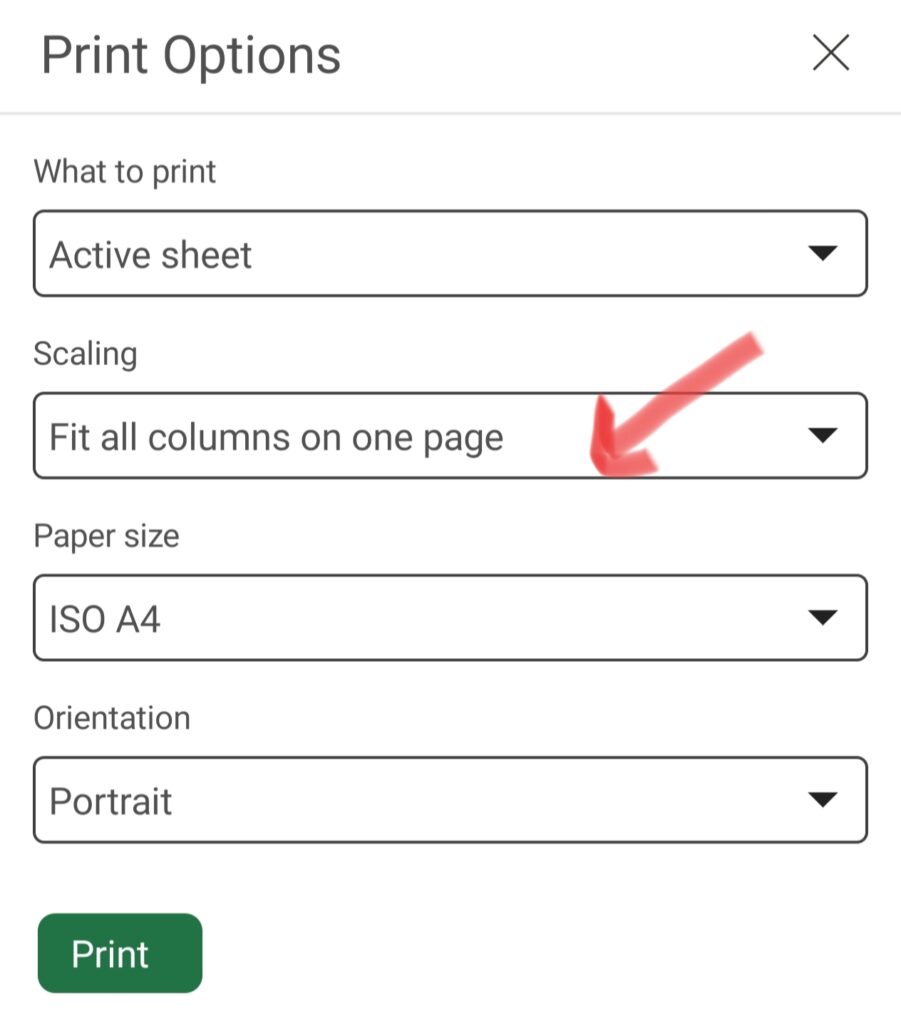This screenshot has height=1024, width=901.
Task: Select the "Active sheet" value text
Action: (151, 255)
